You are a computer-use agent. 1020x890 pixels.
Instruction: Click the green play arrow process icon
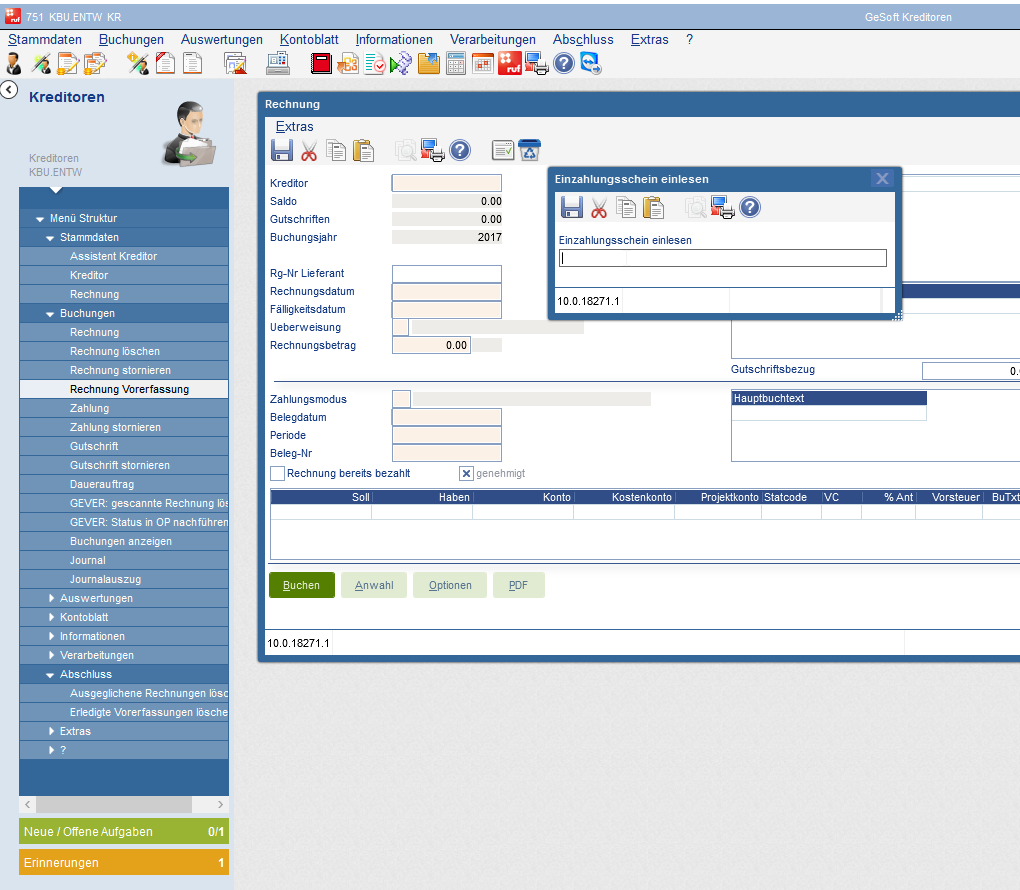[401, 64]
